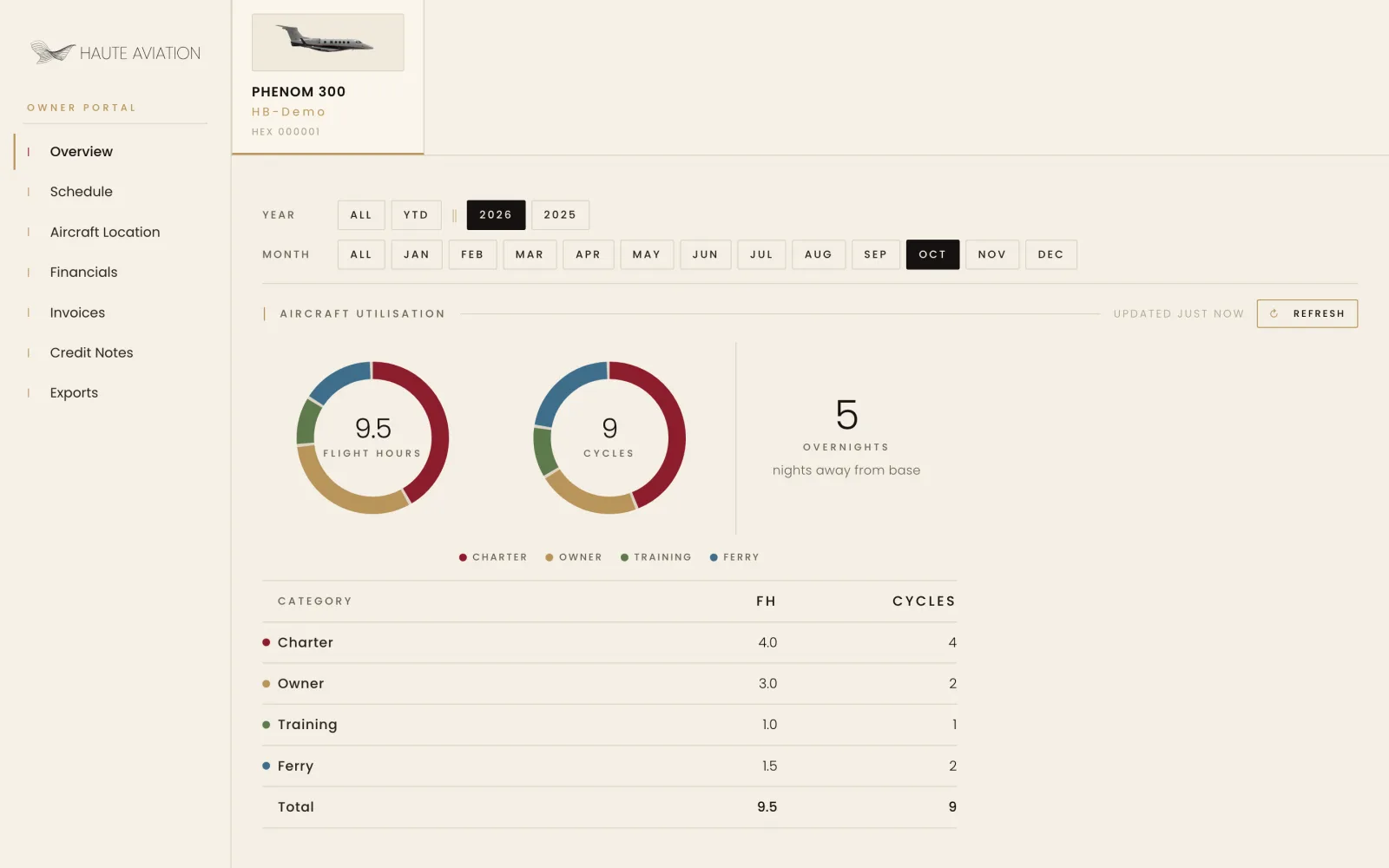Click the HB-Demo registration text
This screenshot has width=1389, height=868.
click(x=289, y=112)
